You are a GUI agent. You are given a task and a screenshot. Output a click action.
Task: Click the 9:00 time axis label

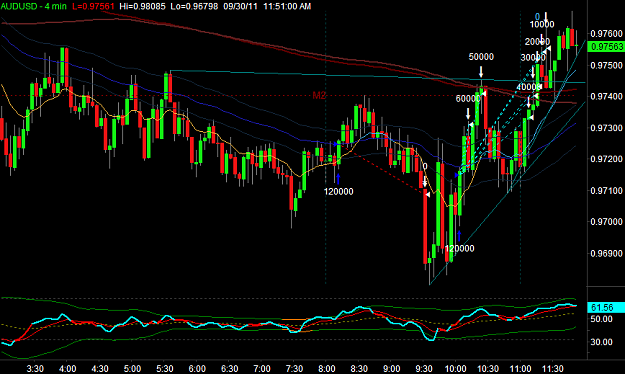point(391,368)
